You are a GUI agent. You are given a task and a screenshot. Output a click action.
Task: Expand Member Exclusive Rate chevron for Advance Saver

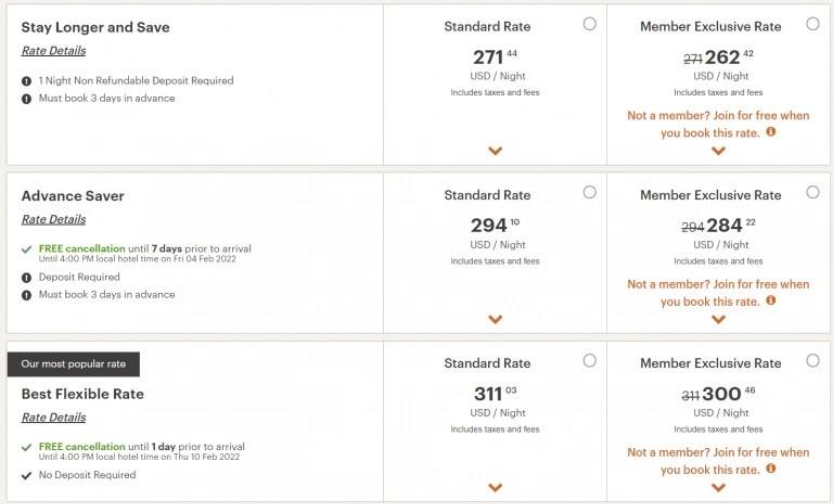coord(718,320)
